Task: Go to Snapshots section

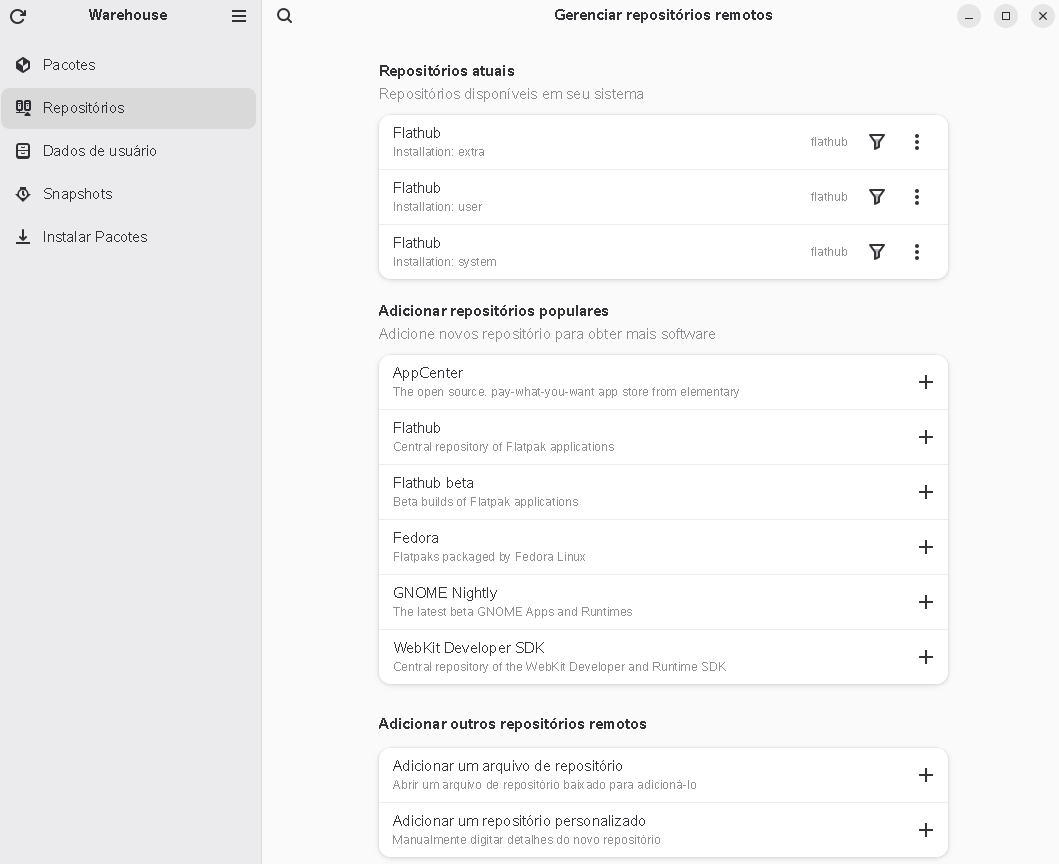Action: point(77,194)
